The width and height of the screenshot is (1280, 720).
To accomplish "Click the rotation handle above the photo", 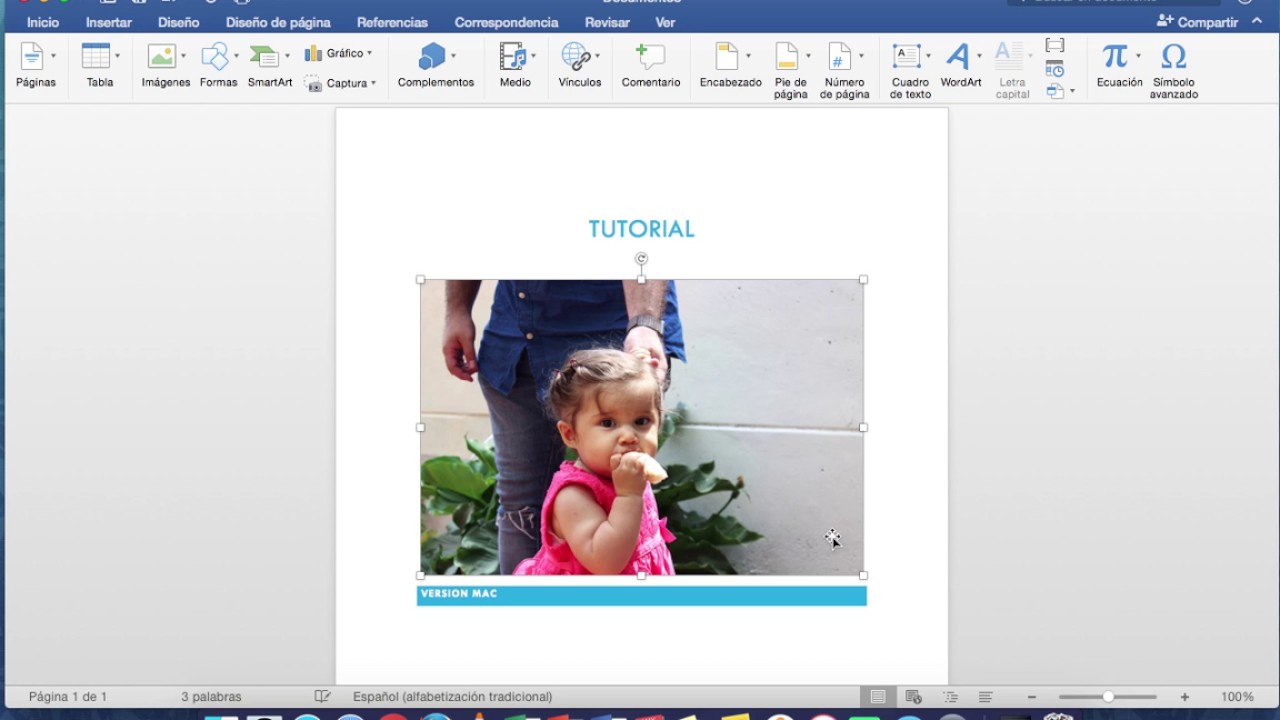I will click(x=642, y=259).
